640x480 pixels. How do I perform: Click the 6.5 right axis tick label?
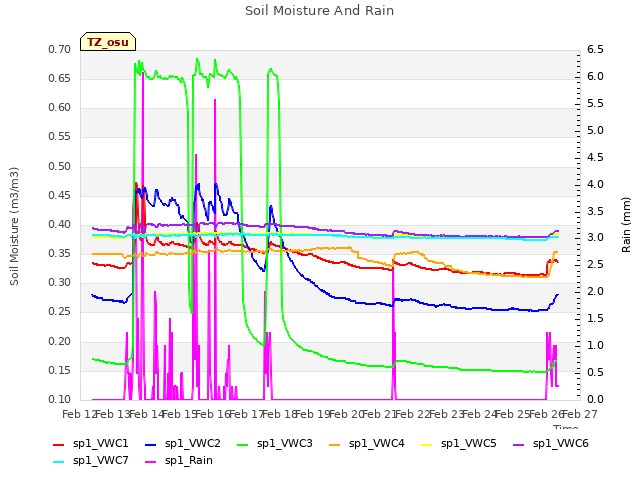(595, 49)
